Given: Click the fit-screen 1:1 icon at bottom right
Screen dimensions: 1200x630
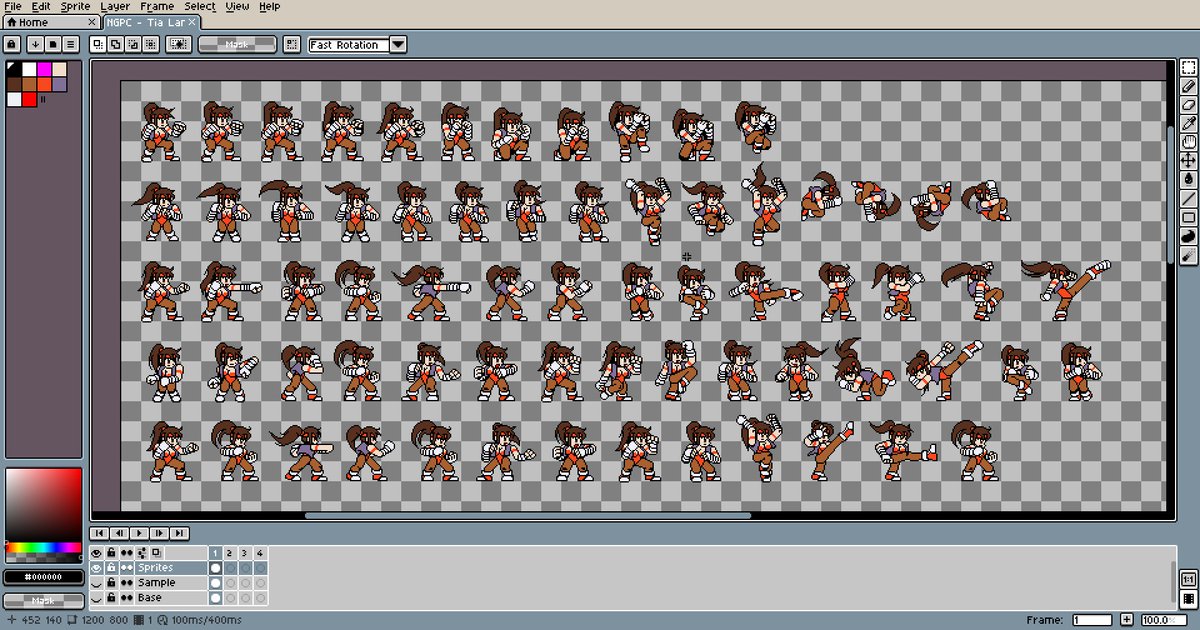Looking at the screenshot, I should 1189,579.
